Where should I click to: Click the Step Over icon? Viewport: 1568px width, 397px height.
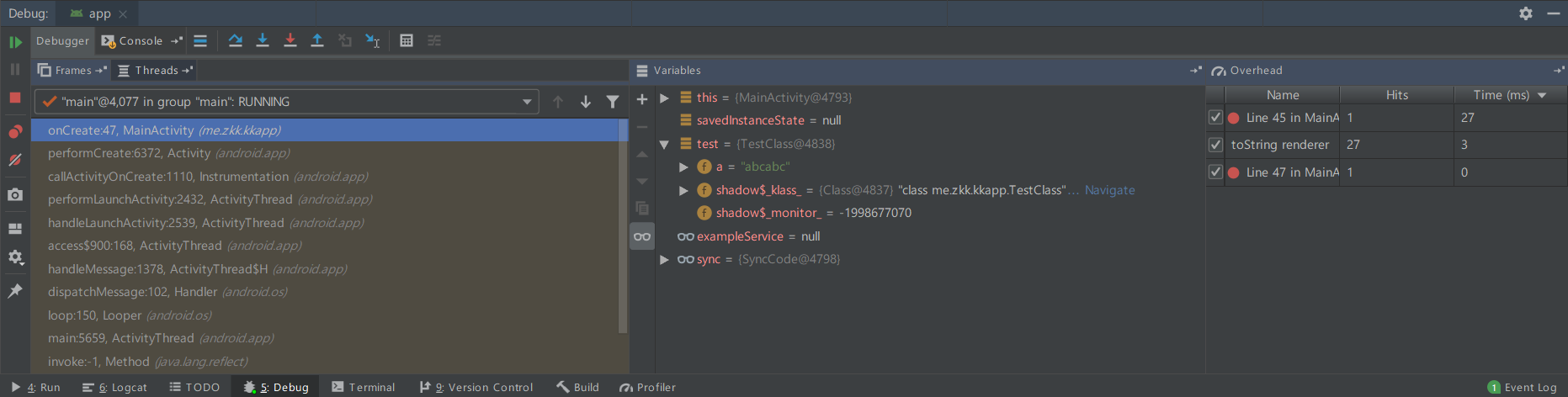[236, 40]
